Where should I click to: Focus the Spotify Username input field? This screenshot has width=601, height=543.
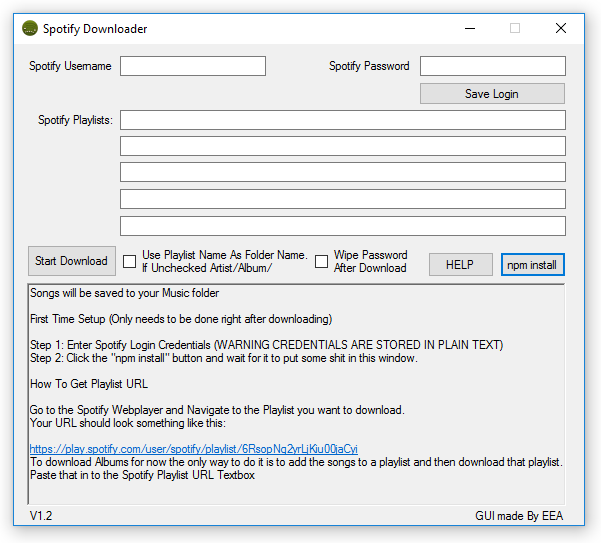[193, 66]
